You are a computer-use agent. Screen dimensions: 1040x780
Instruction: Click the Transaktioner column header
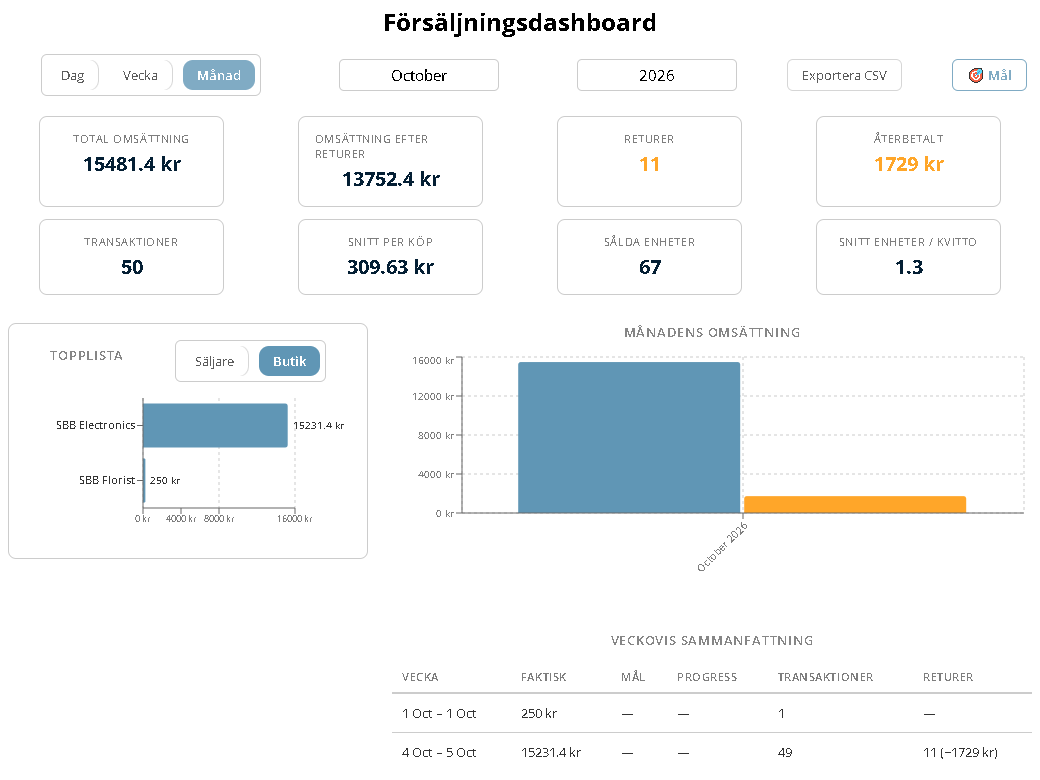825,677
